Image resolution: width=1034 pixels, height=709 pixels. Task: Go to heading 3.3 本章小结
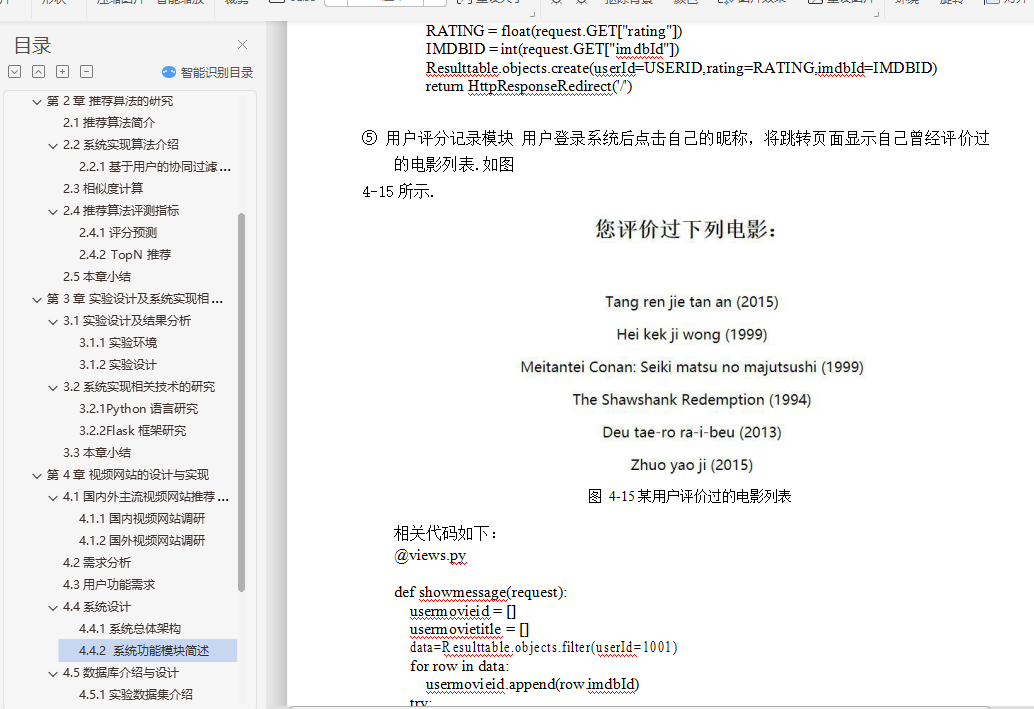pos(97,452)
